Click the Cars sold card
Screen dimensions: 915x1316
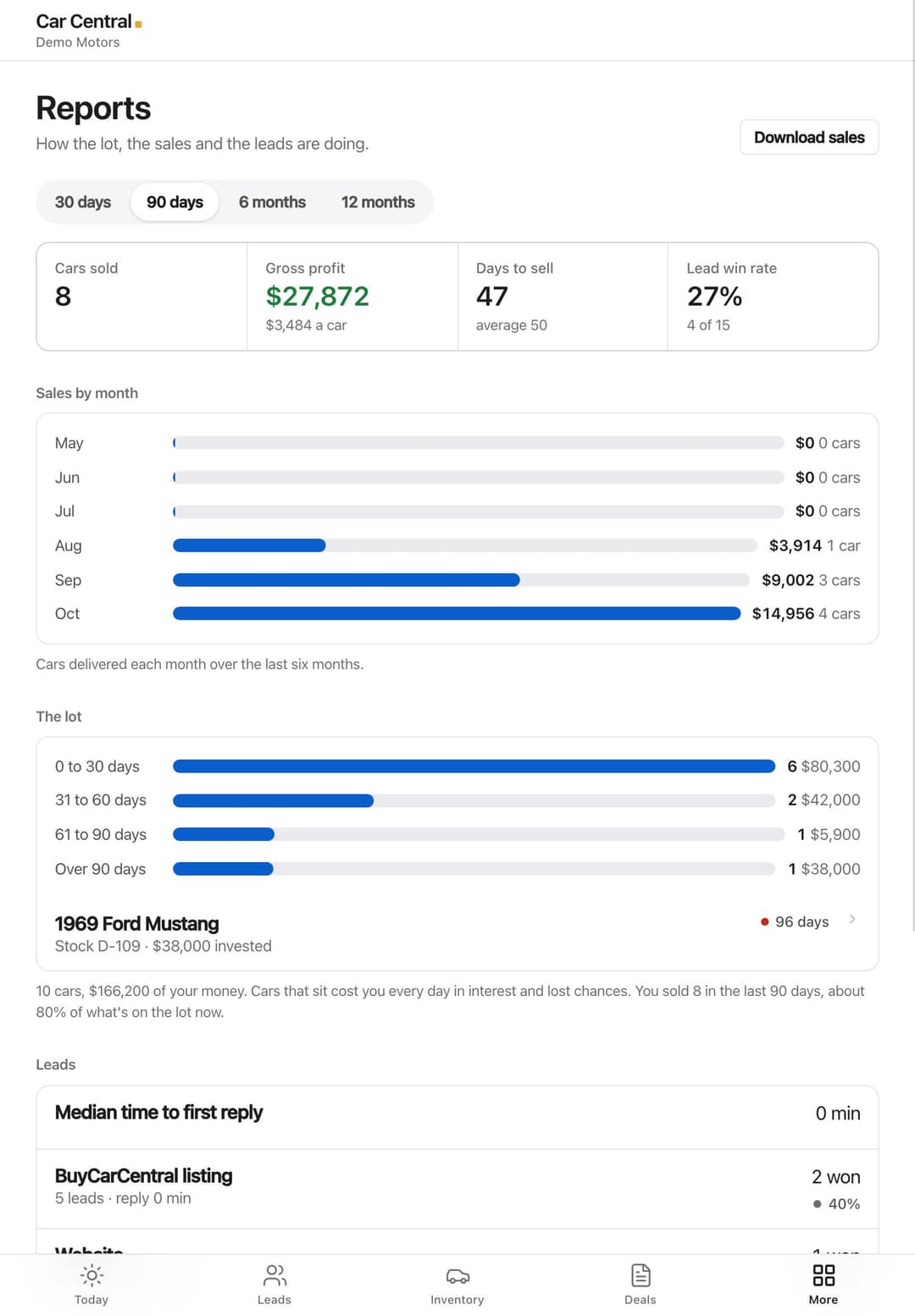click(141, 296)
